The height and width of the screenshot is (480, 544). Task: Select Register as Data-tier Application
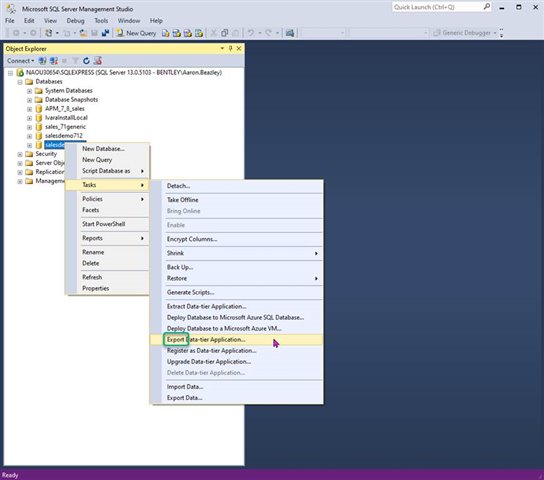[236, 351]
